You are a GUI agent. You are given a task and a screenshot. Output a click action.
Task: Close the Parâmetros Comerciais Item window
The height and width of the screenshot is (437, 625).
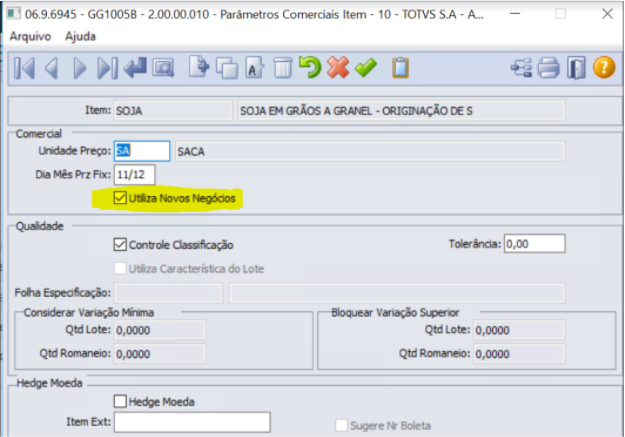[x=607, y=14]
